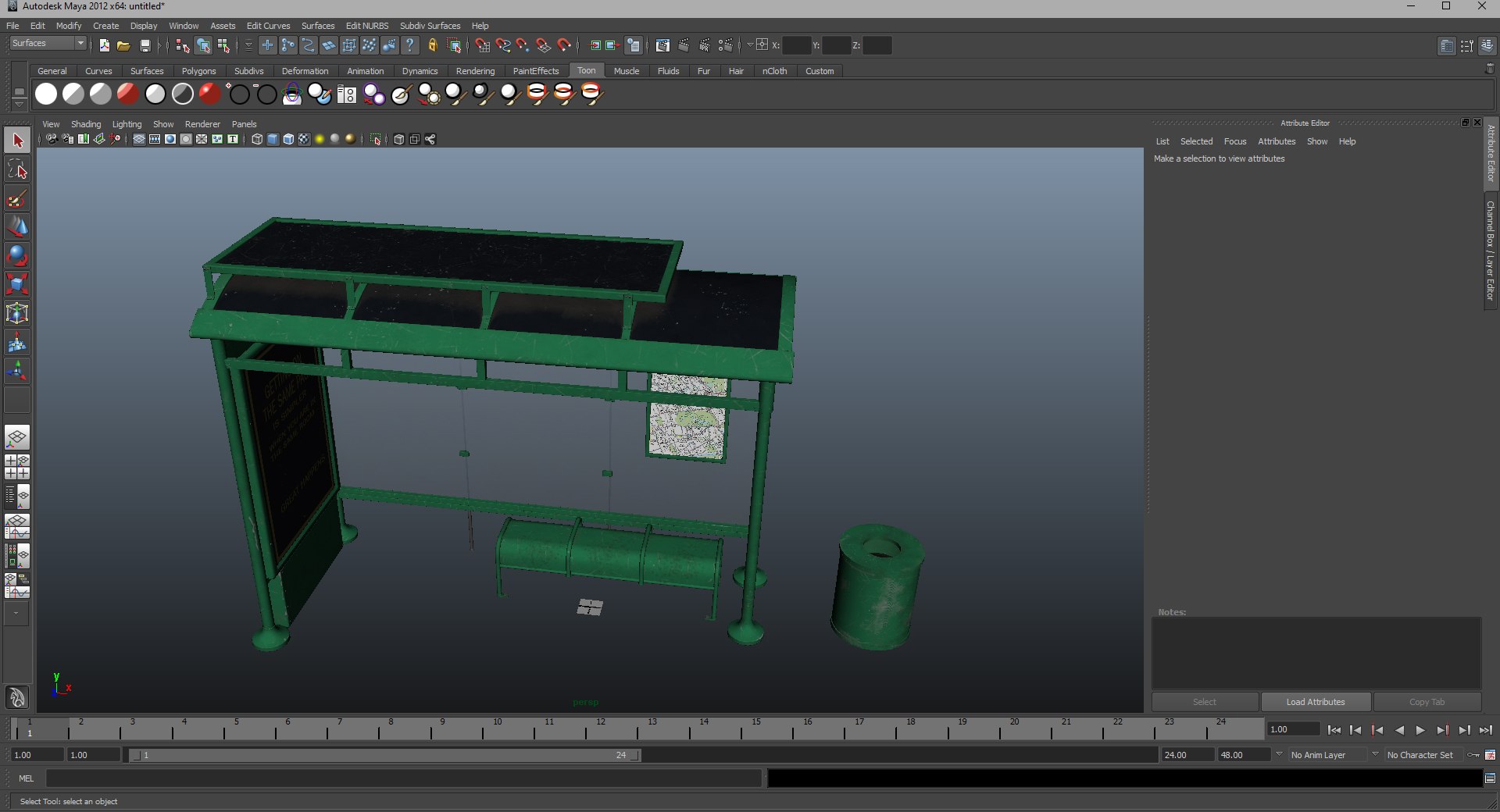Step to the next key

[1442, 730]
